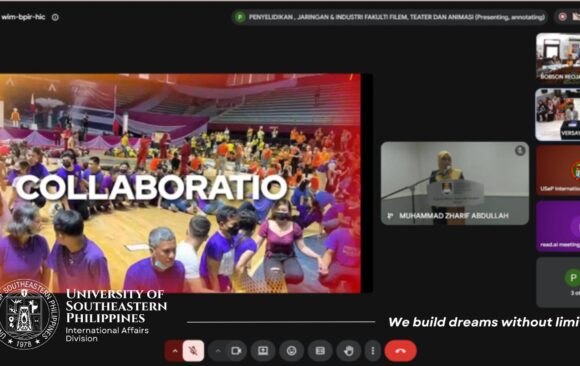The width and height of the screenshot is (580, 366).
Task: Click the red recording indicator icon
Action: pyautogui.click(x=563, y=17)
